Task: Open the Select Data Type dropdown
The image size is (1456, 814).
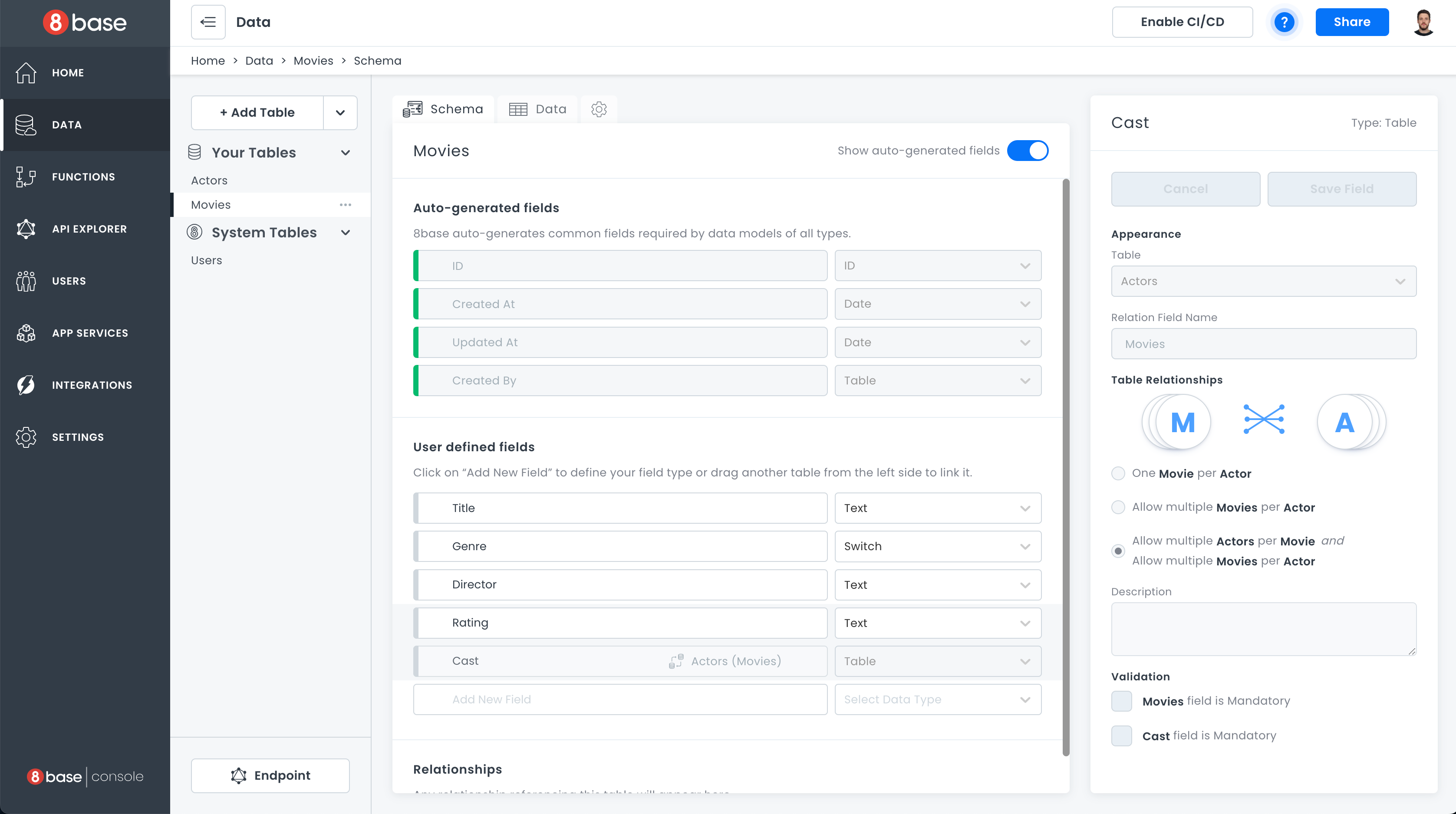Action: point(938,699)
